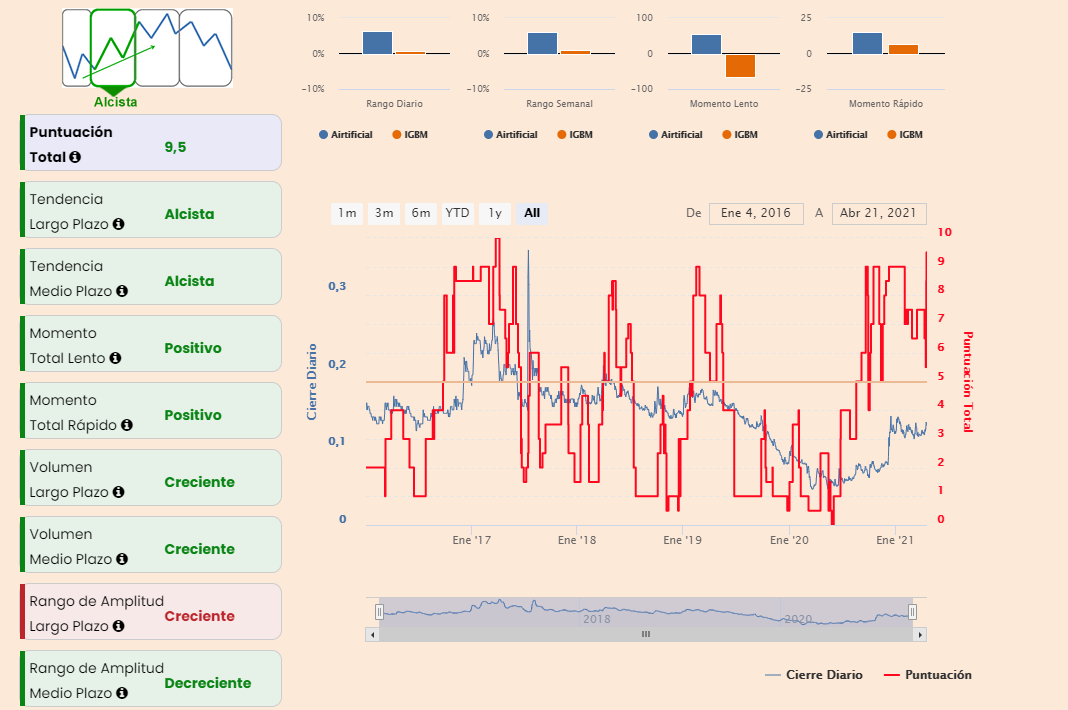Image resolution: width=1068 pixels, height=710 pixels.
Task: Click red Creciente value of Rango de Amplitud
Action: point(200,616)
